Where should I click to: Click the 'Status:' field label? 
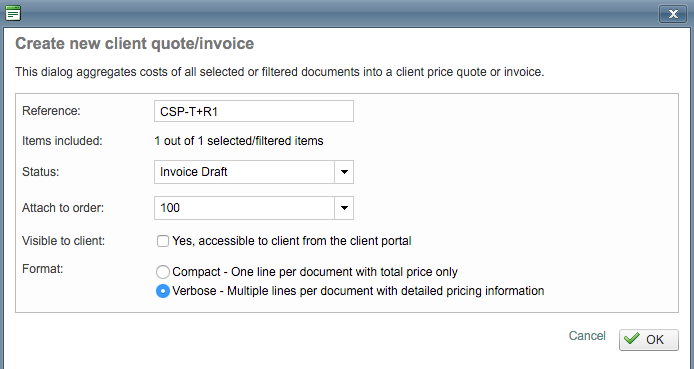coord(41,172)
